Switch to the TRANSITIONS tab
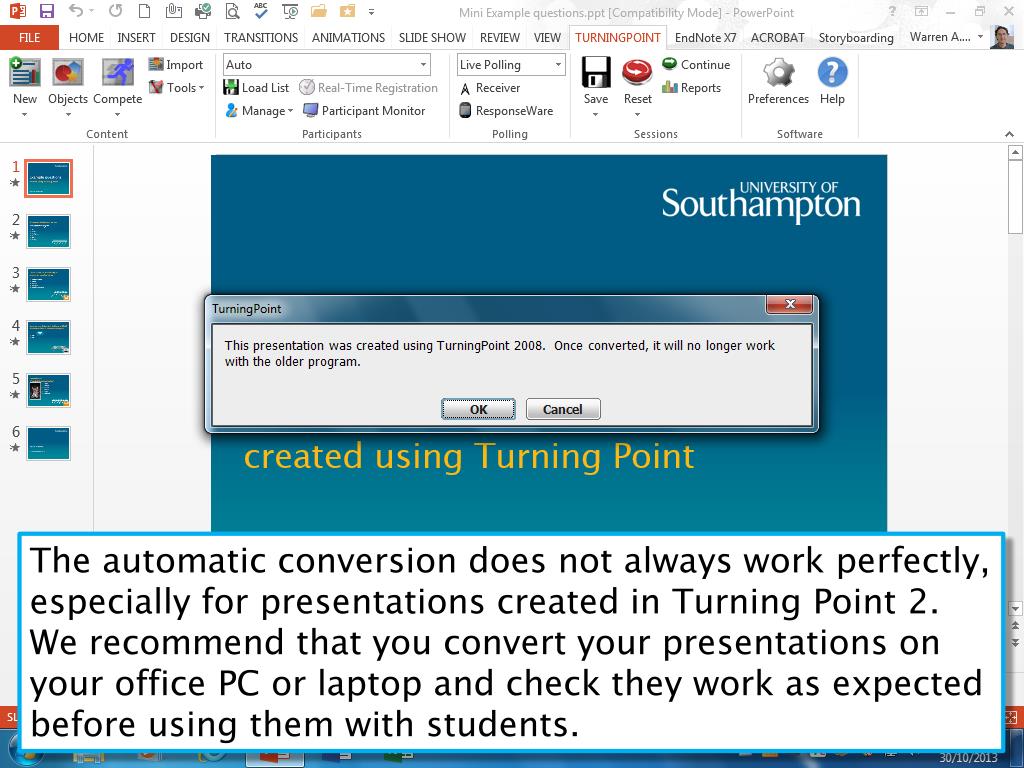 [x=261, y=38]
